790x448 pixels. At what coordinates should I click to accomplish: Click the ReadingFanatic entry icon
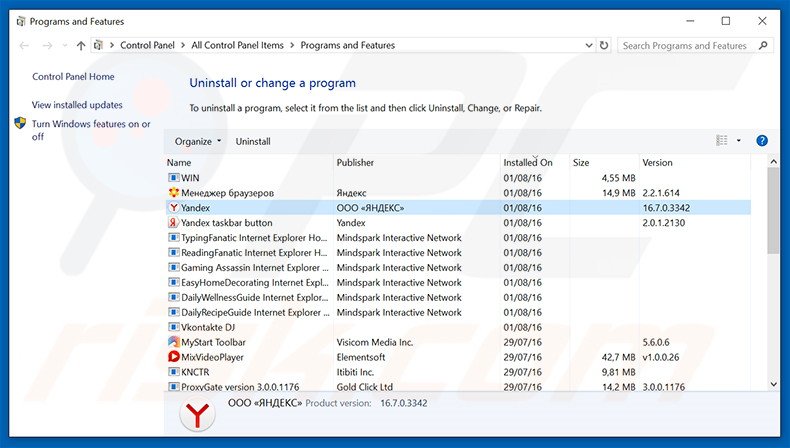click(x=173, y=252)
